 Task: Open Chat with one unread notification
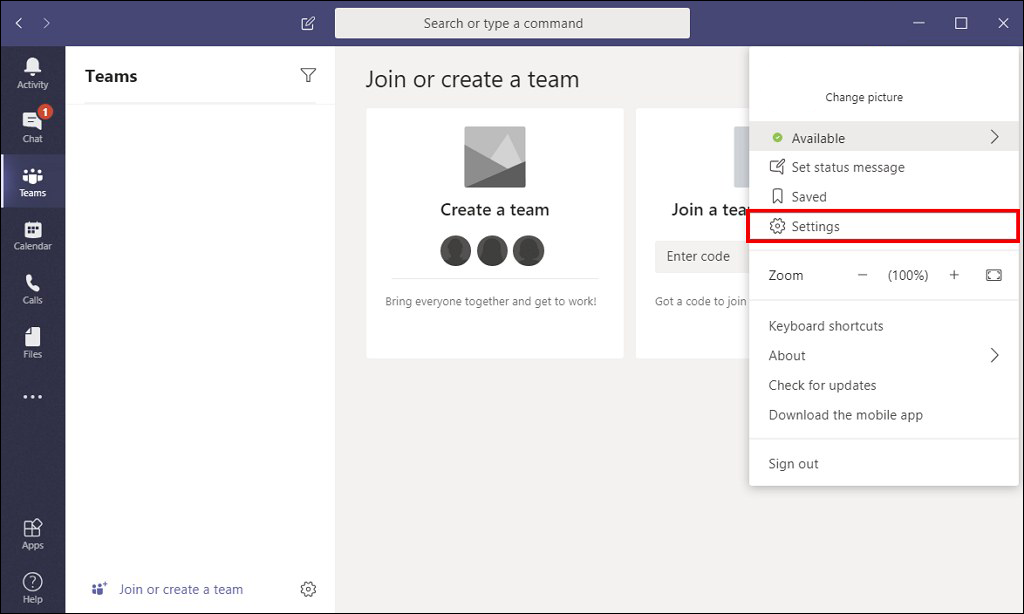coord(33,127)
